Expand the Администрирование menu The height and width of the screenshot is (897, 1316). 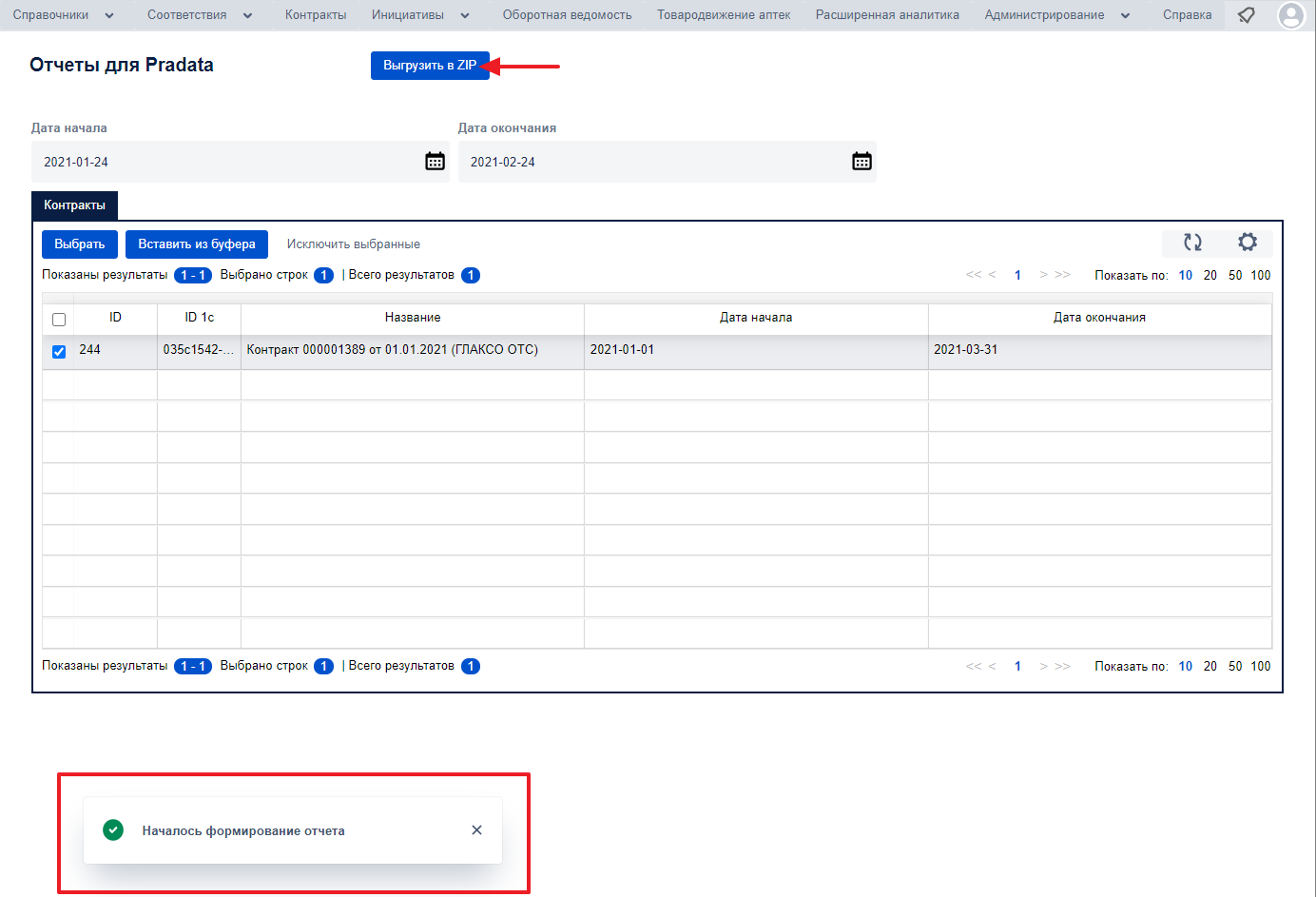click(x=1057, y=15)
